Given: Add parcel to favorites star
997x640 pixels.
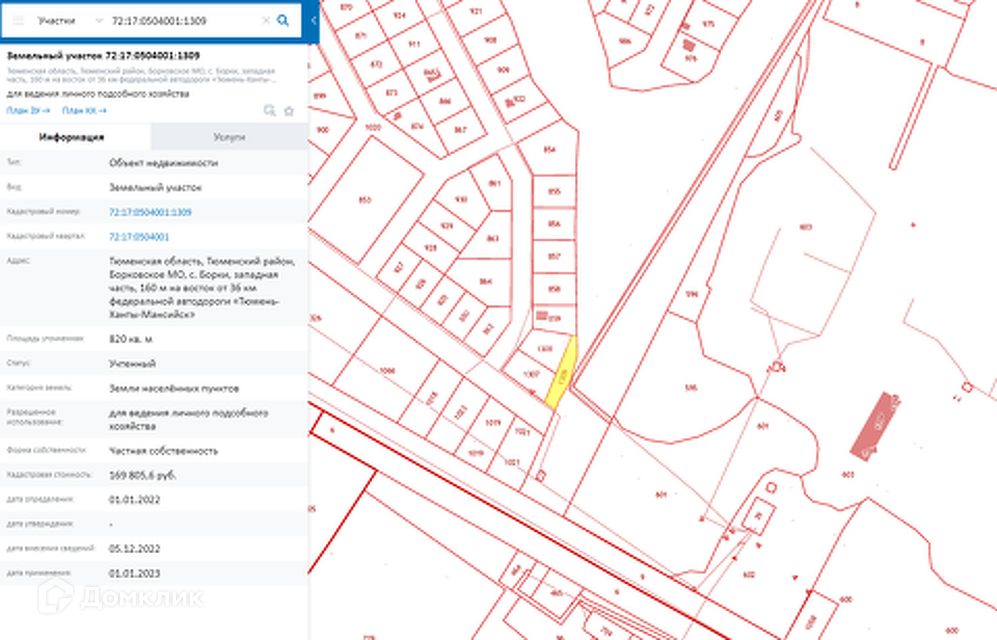Looking at the screenshot, I should point(289,111).
